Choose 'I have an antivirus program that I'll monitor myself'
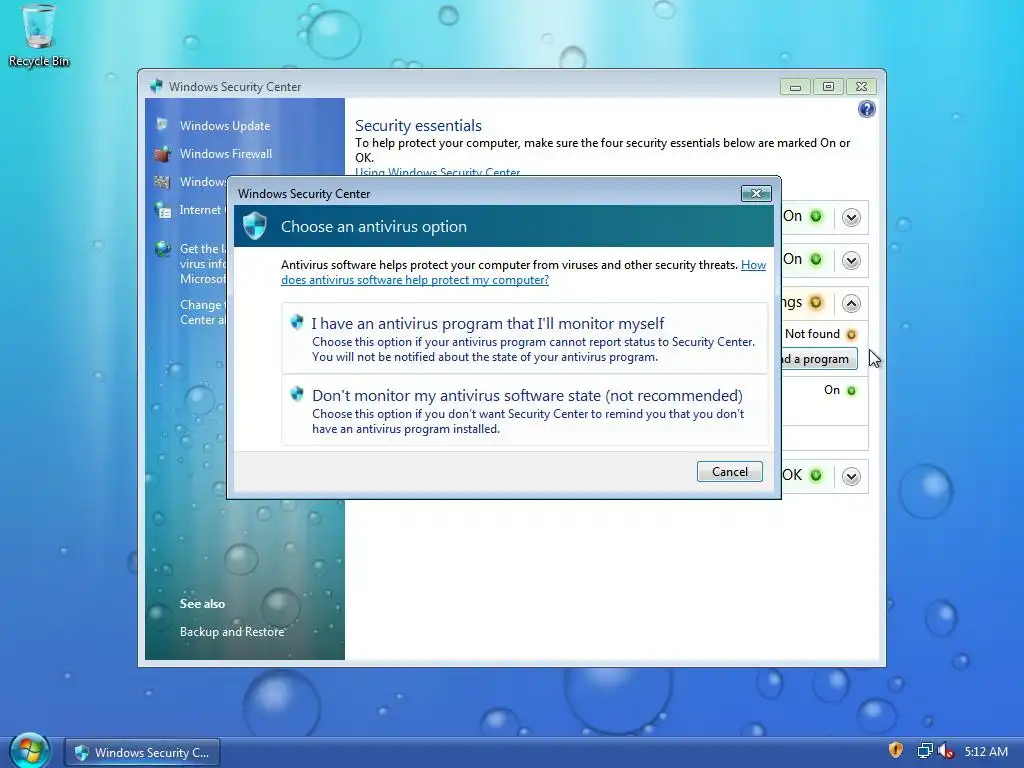Image resolution: width=1024 pixels, height=768 pixels. click(525, 338)
